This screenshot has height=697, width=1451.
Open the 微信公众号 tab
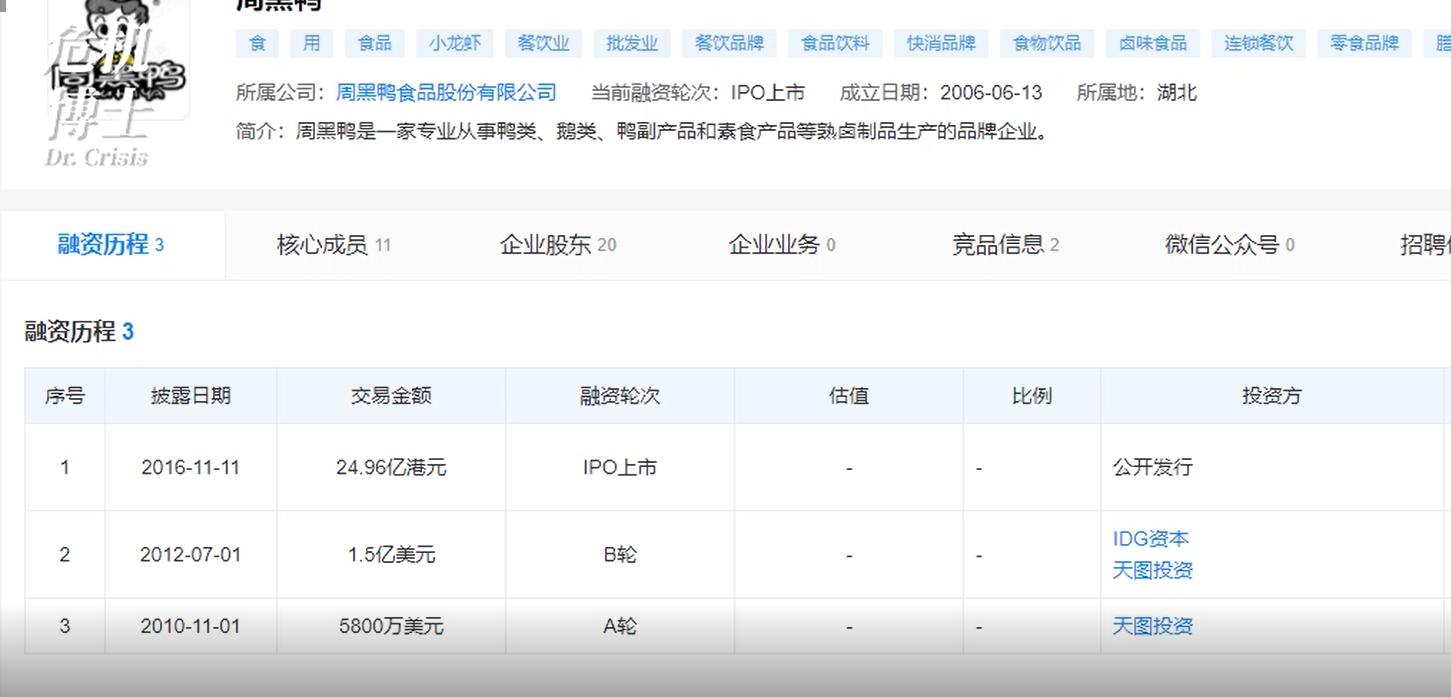coord(1222,244)
